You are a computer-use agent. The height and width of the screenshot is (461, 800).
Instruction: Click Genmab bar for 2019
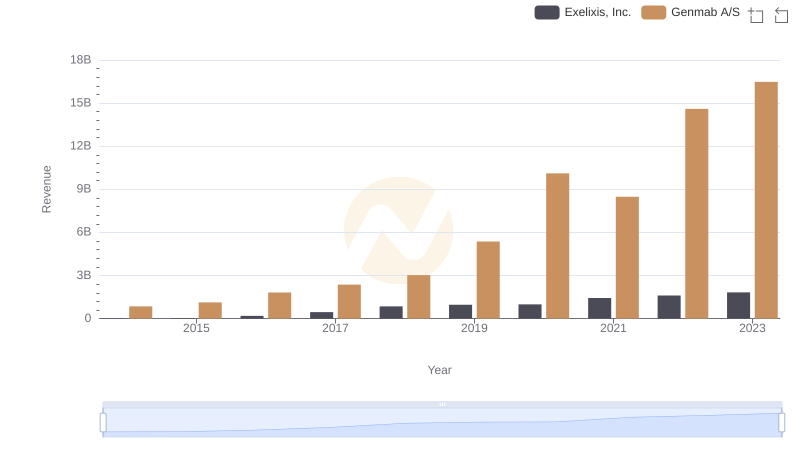(488, 280)
